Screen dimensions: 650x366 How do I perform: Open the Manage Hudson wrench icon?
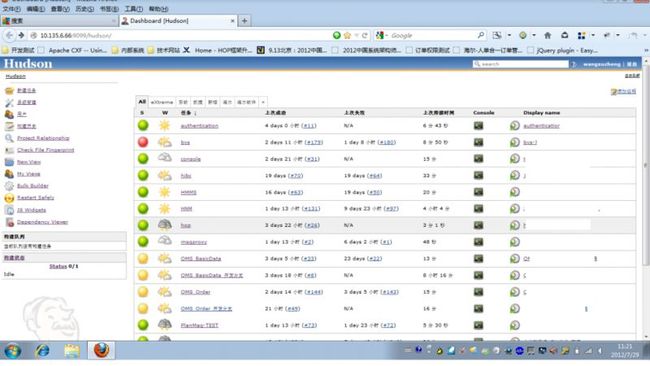[9, 102]
